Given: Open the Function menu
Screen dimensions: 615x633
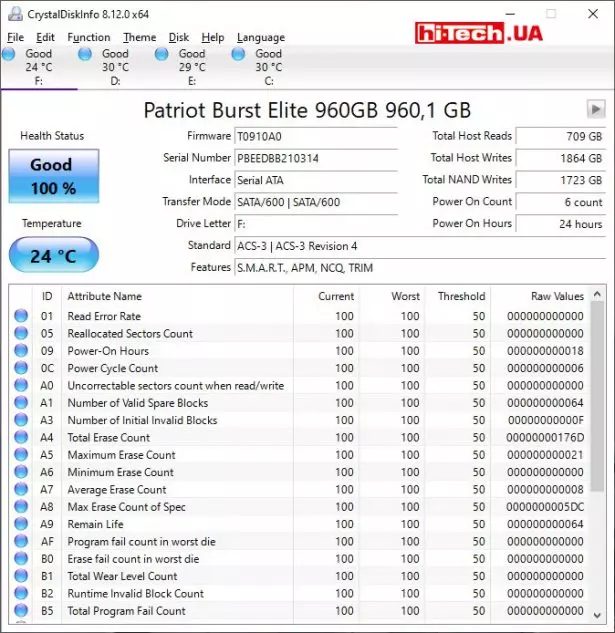Looking at the screenshot, I should point(89,37).
